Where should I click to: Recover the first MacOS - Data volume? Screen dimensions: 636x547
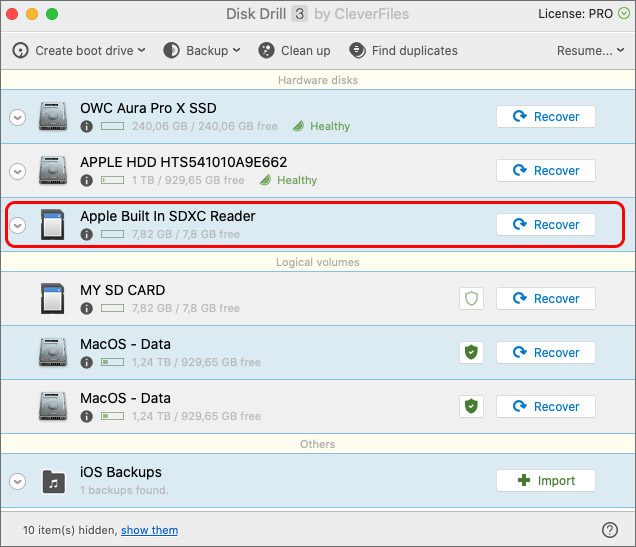(x=546, y=353)
